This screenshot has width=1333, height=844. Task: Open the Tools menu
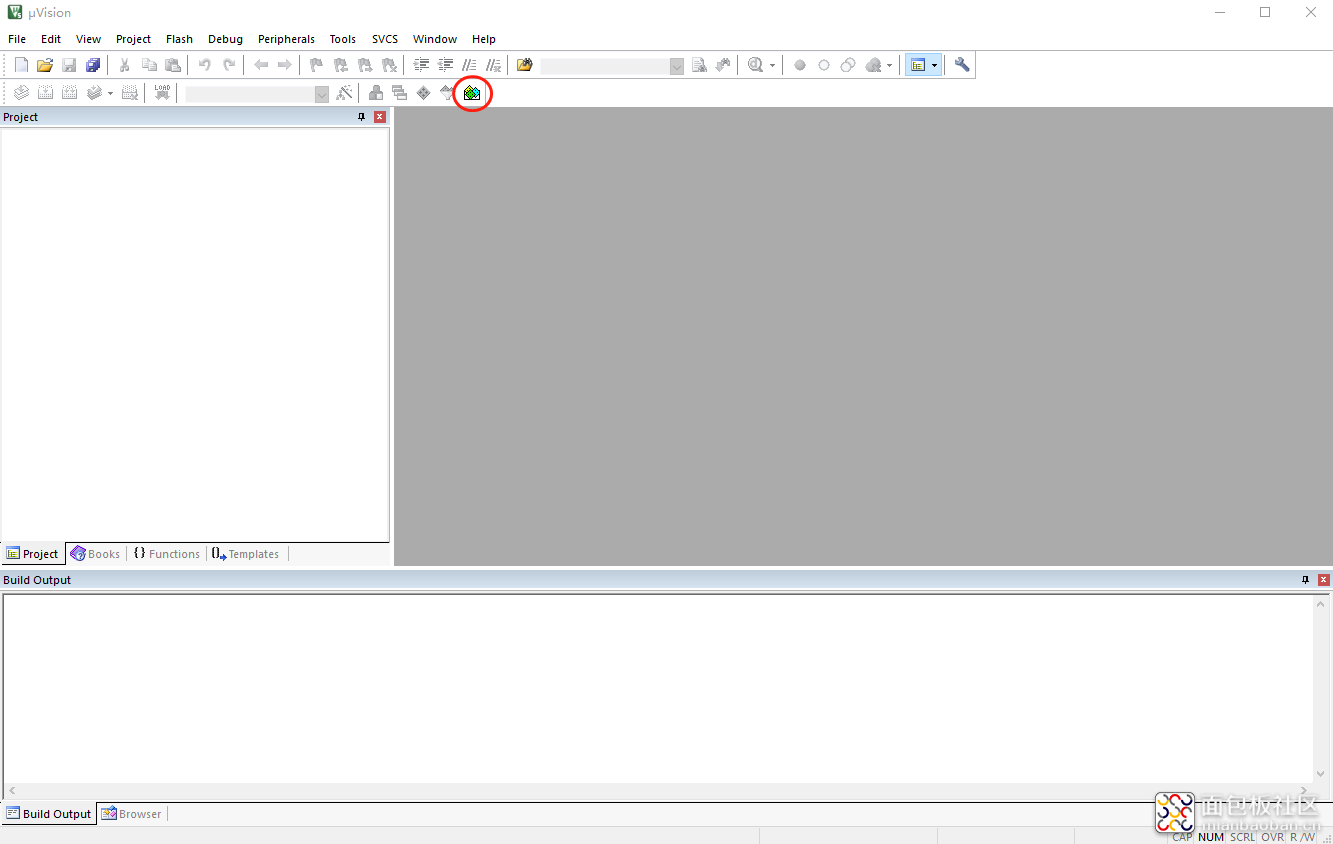click(343, 39)
